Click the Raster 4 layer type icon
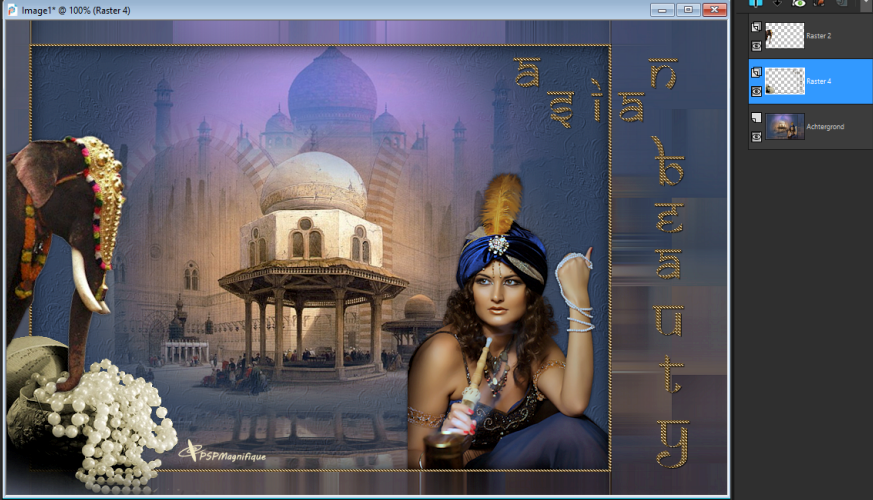Viewport: 873px width, 500px height. [x=756, y=73]
